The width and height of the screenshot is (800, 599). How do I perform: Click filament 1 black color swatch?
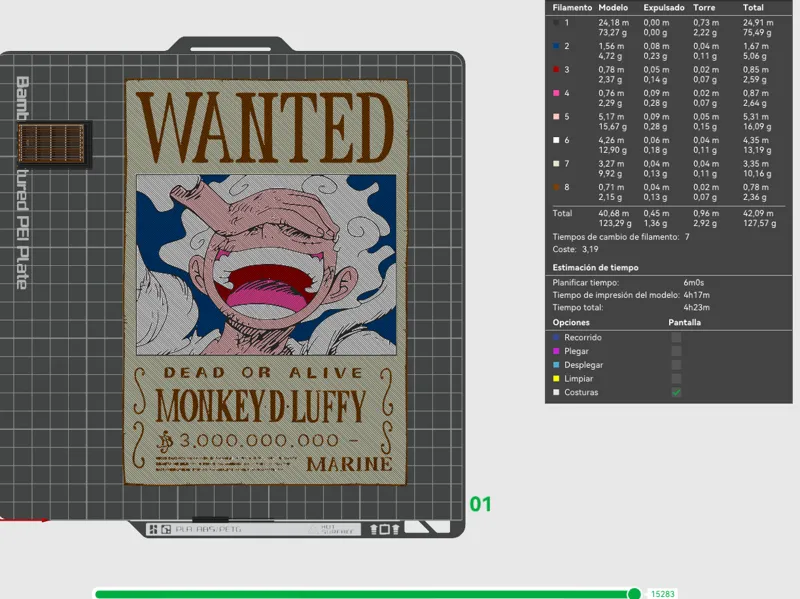click(556, 22)
